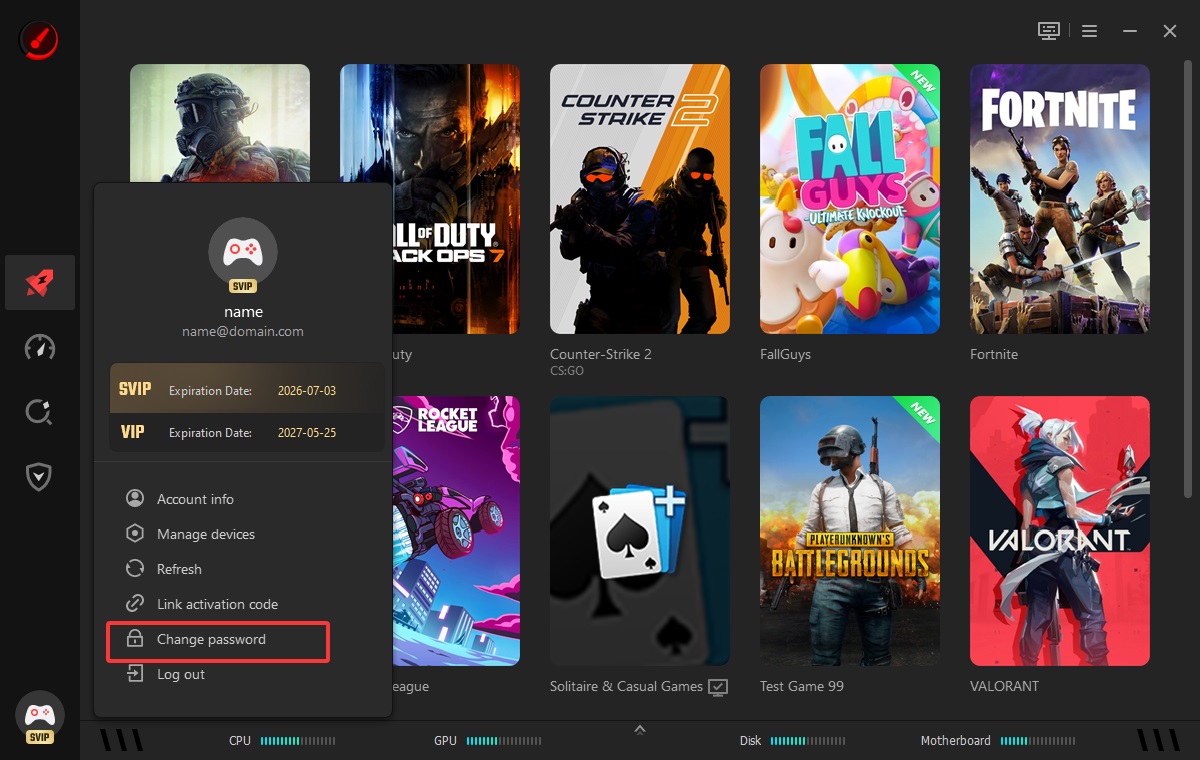
Task: Expand the hardware monitor panel up arrow
Action: click(x=640, y=730)
